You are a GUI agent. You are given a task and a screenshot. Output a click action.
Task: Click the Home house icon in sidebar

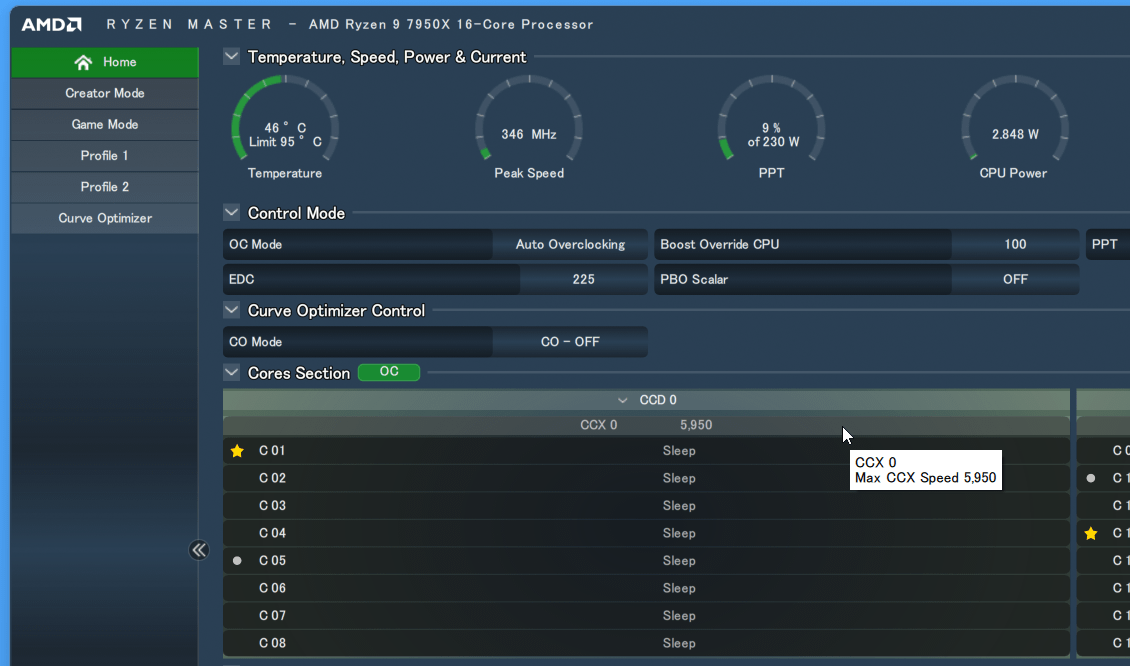tap(83, 62)
